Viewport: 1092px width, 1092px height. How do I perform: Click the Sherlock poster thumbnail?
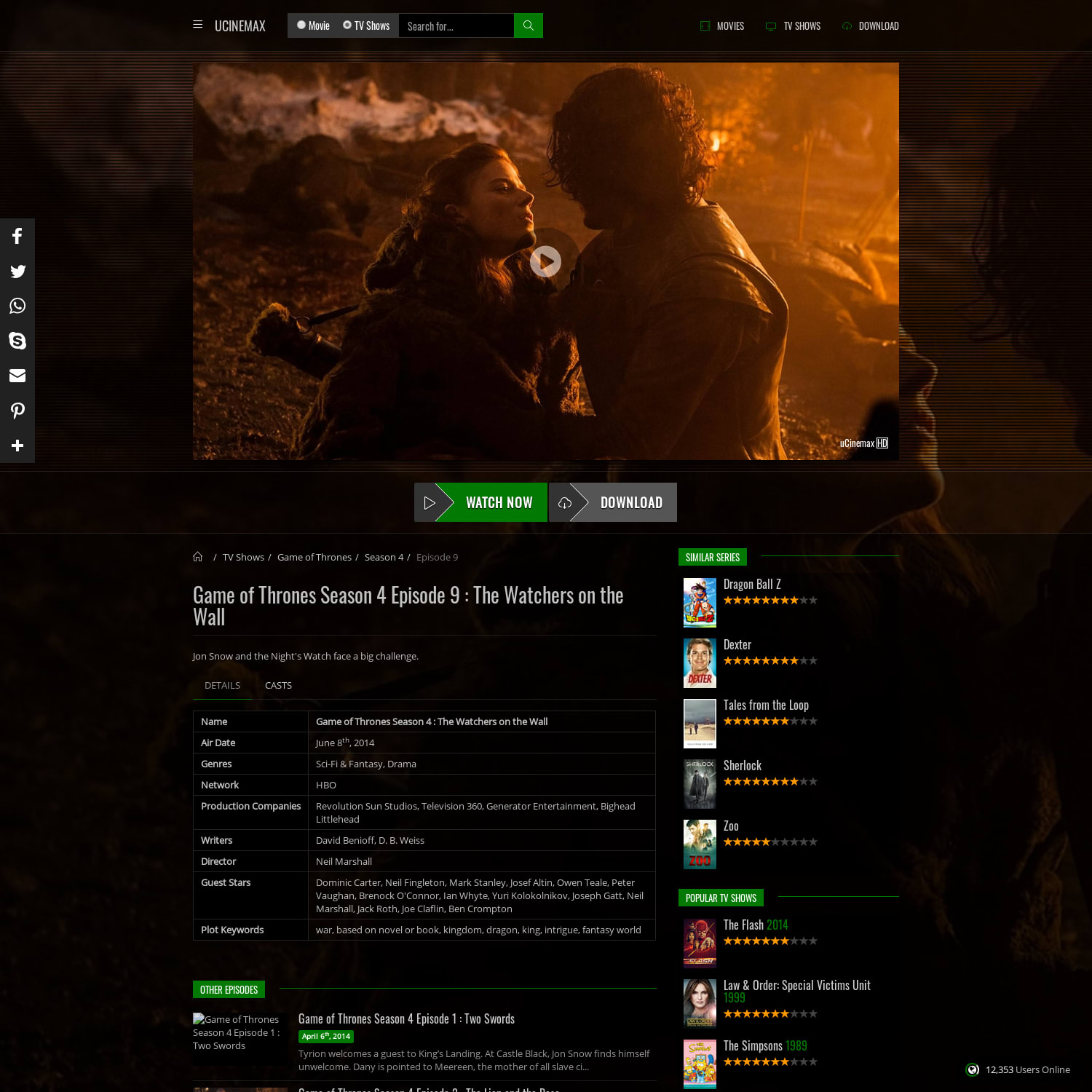click(x=700, y=784)
